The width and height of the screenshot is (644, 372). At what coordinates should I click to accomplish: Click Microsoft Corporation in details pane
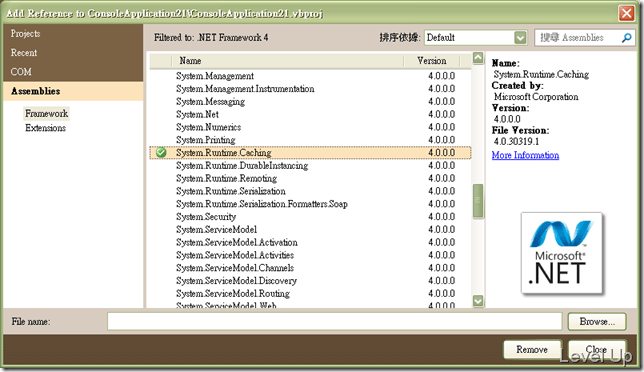tap(536, 97)
